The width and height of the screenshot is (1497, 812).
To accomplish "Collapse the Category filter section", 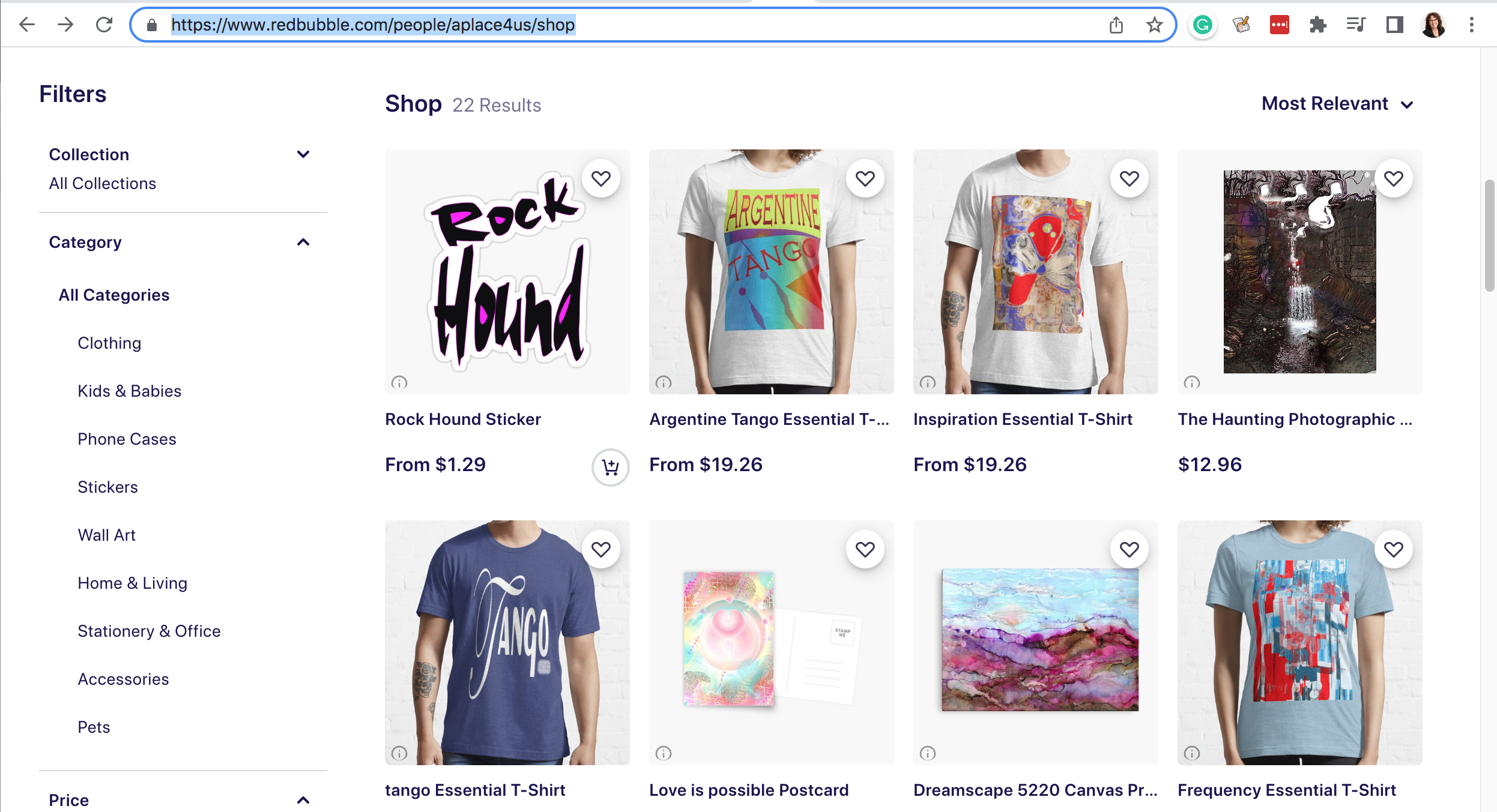I will (303, 242).
